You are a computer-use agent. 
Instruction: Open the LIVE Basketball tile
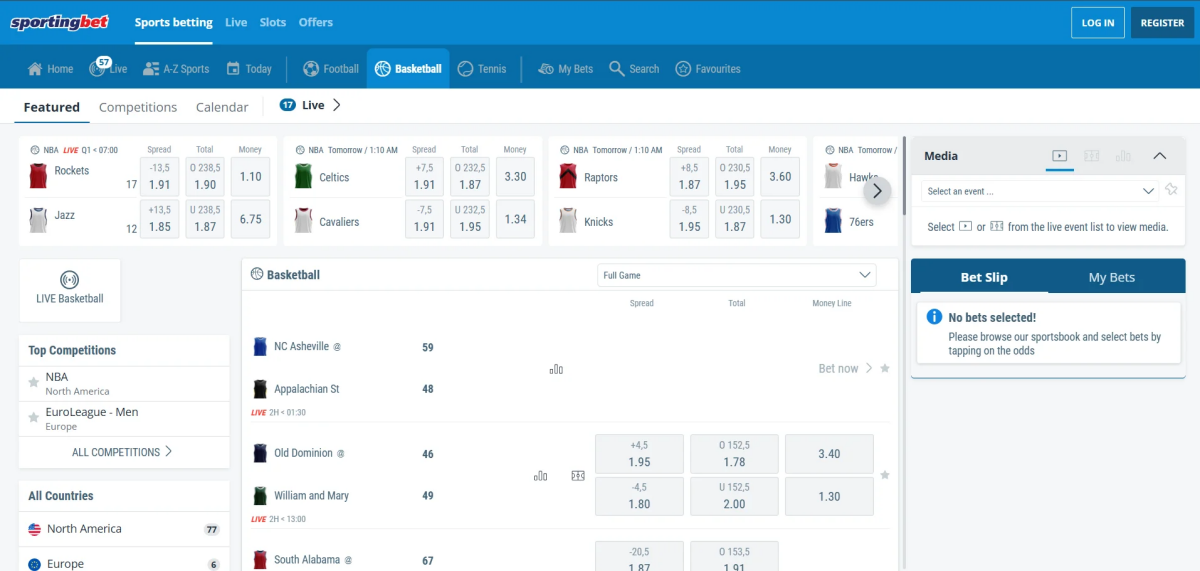[70, 289]
